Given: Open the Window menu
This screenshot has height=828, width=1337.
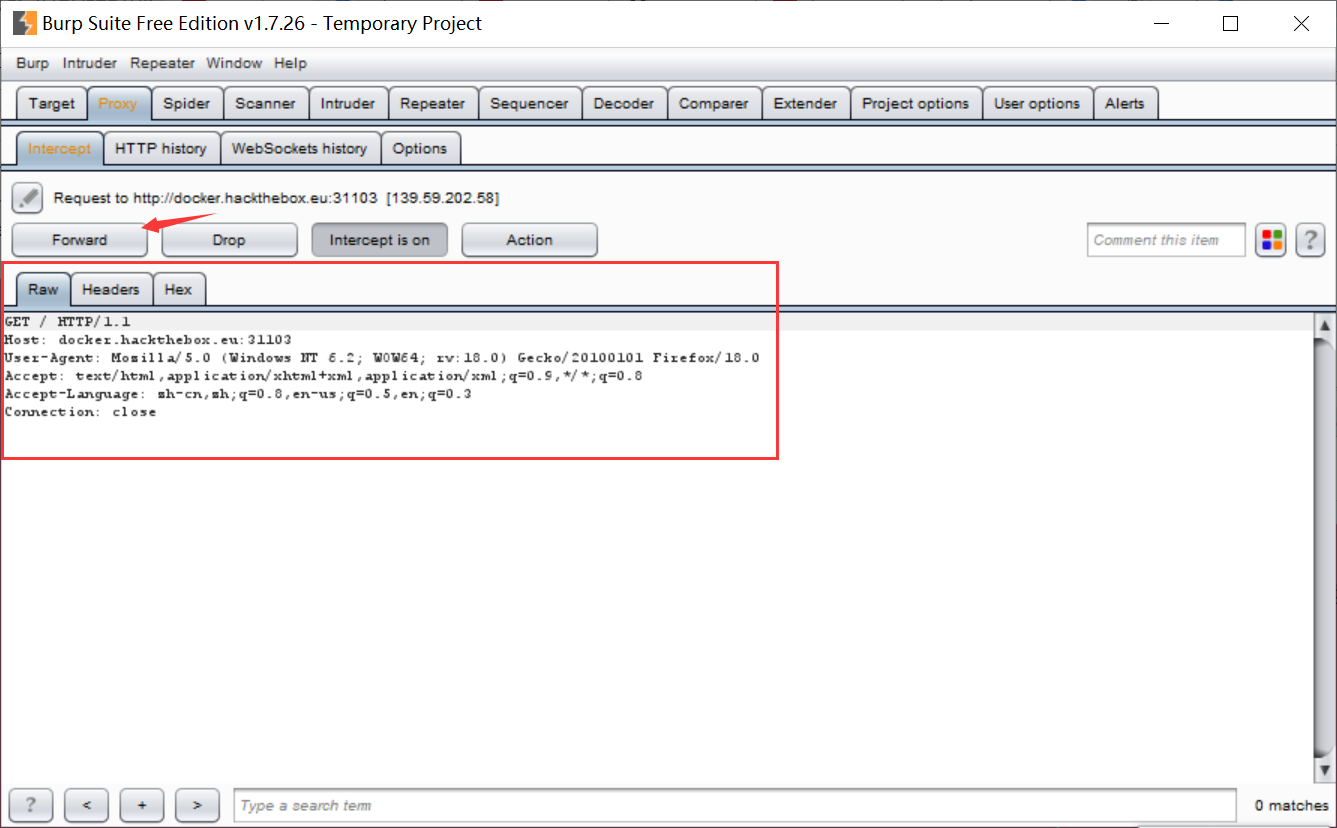Looking at the screenshot, I should click(234, 63).
